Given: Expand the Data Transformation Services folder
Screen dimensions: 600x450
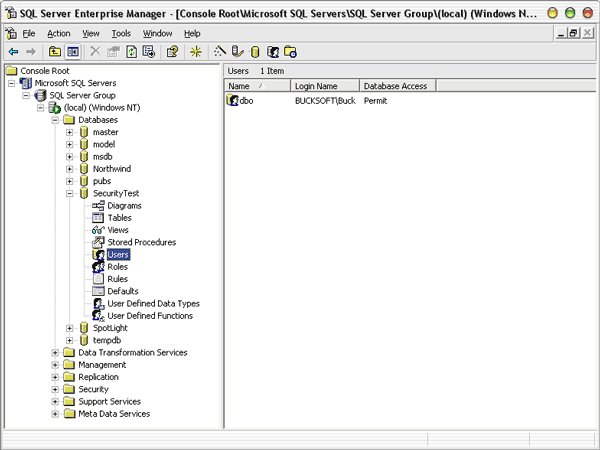Looking at the screenshot, I should tap(55, 353).
